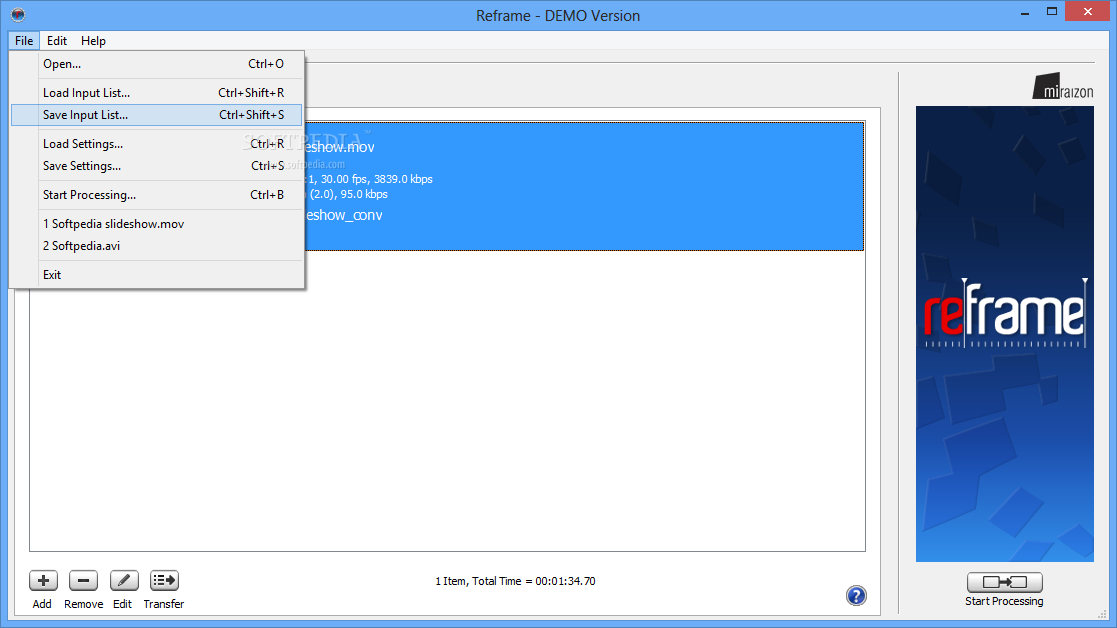Select the highlighted slideshow.mov list item
The height and width of the screenshot is (628, 1117).
pos(584,186)
